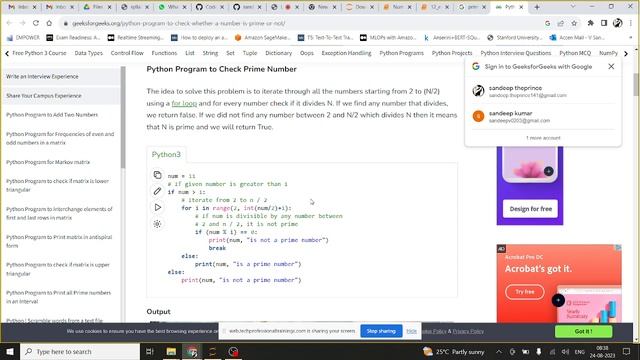Click the Design for free ad button
This screenshot has width=640, height=360.
(x=530, y=209)
